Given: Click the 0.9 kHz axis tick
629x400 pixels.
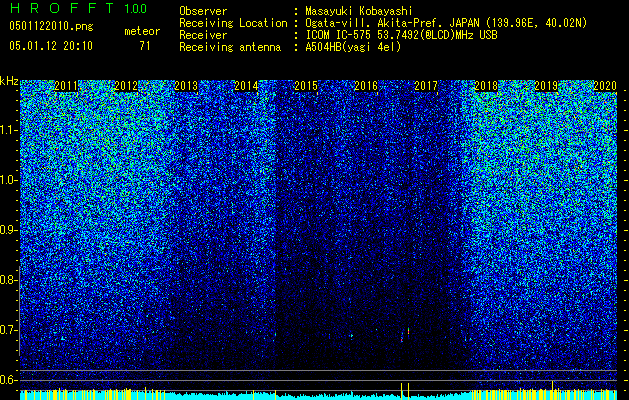Looking at the screenshot, I should [x=9, y=230].
